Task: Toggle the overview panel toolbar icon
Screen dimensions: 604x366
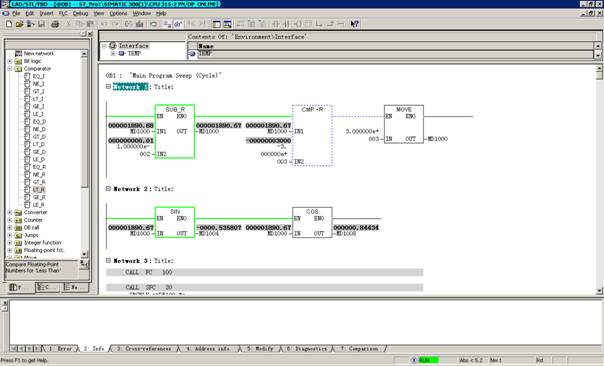Action: click(216, 24)
